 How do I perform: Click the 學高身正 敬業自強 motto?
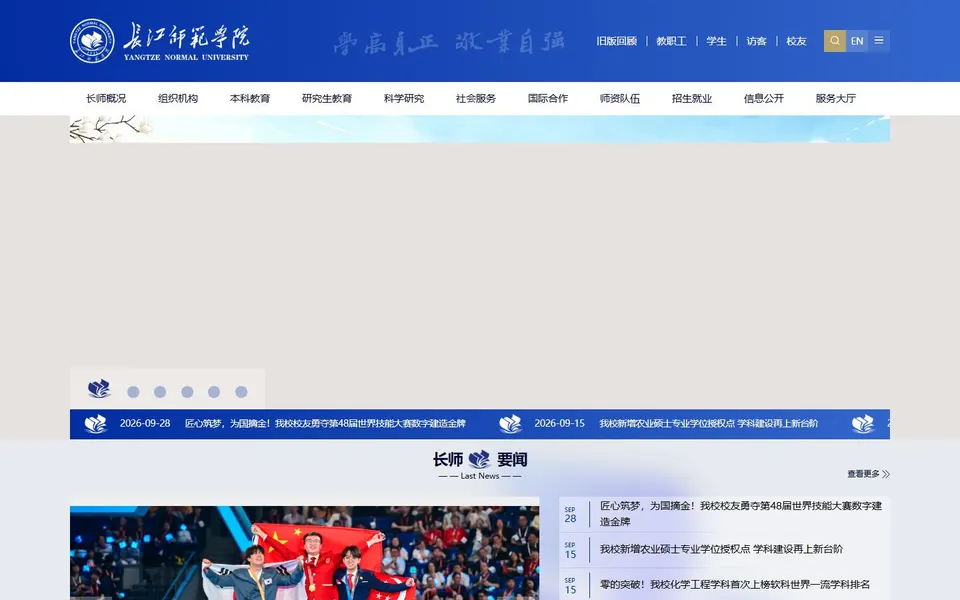point(449,42)
